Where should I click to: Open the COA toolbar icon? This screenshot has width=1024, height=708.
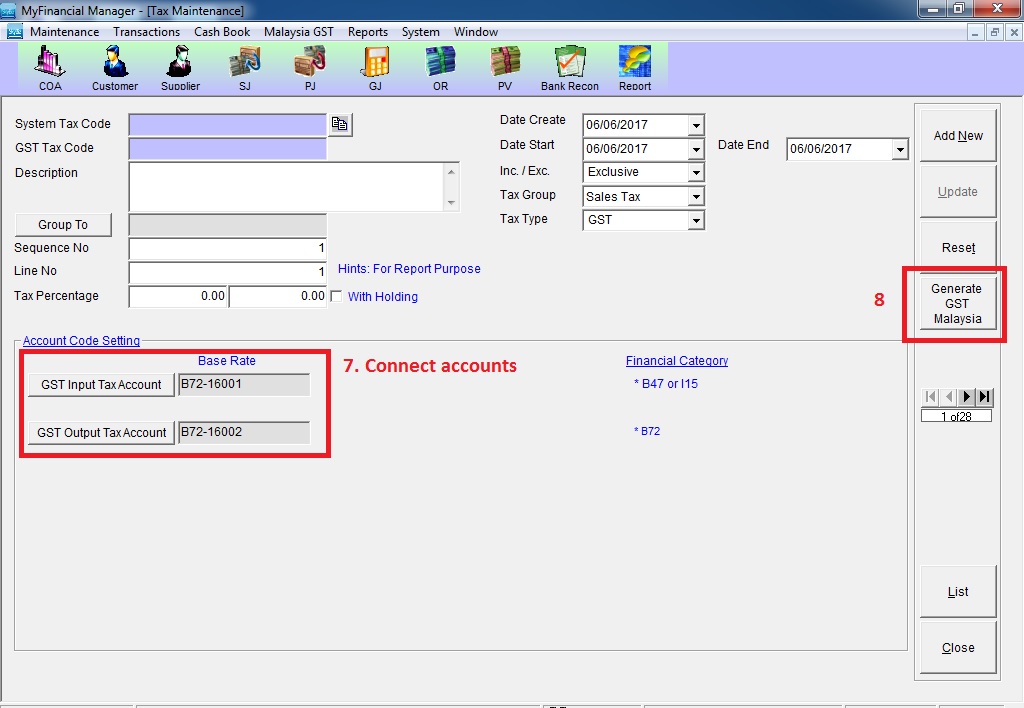[x=50, y=66]
